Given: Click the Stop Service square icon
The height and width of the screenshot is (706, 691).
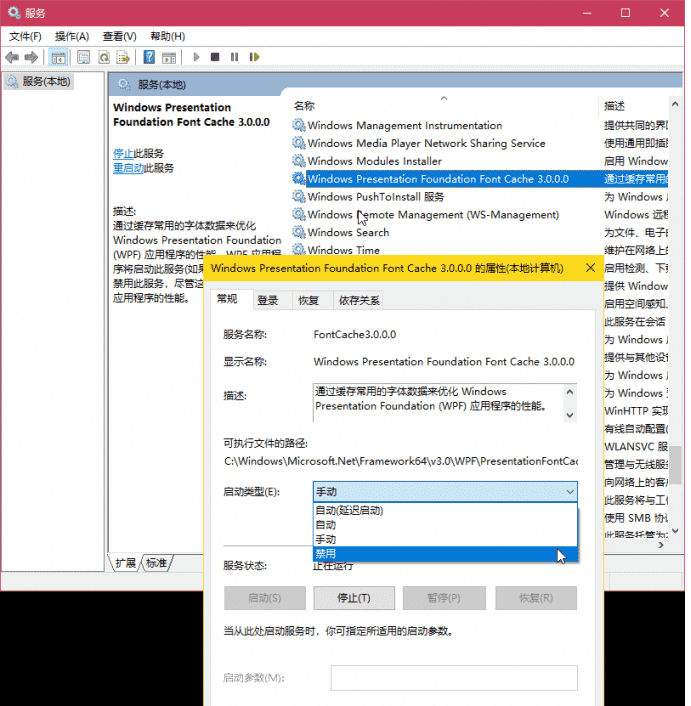Looking at the screenshot, I should tap(215, 57).
